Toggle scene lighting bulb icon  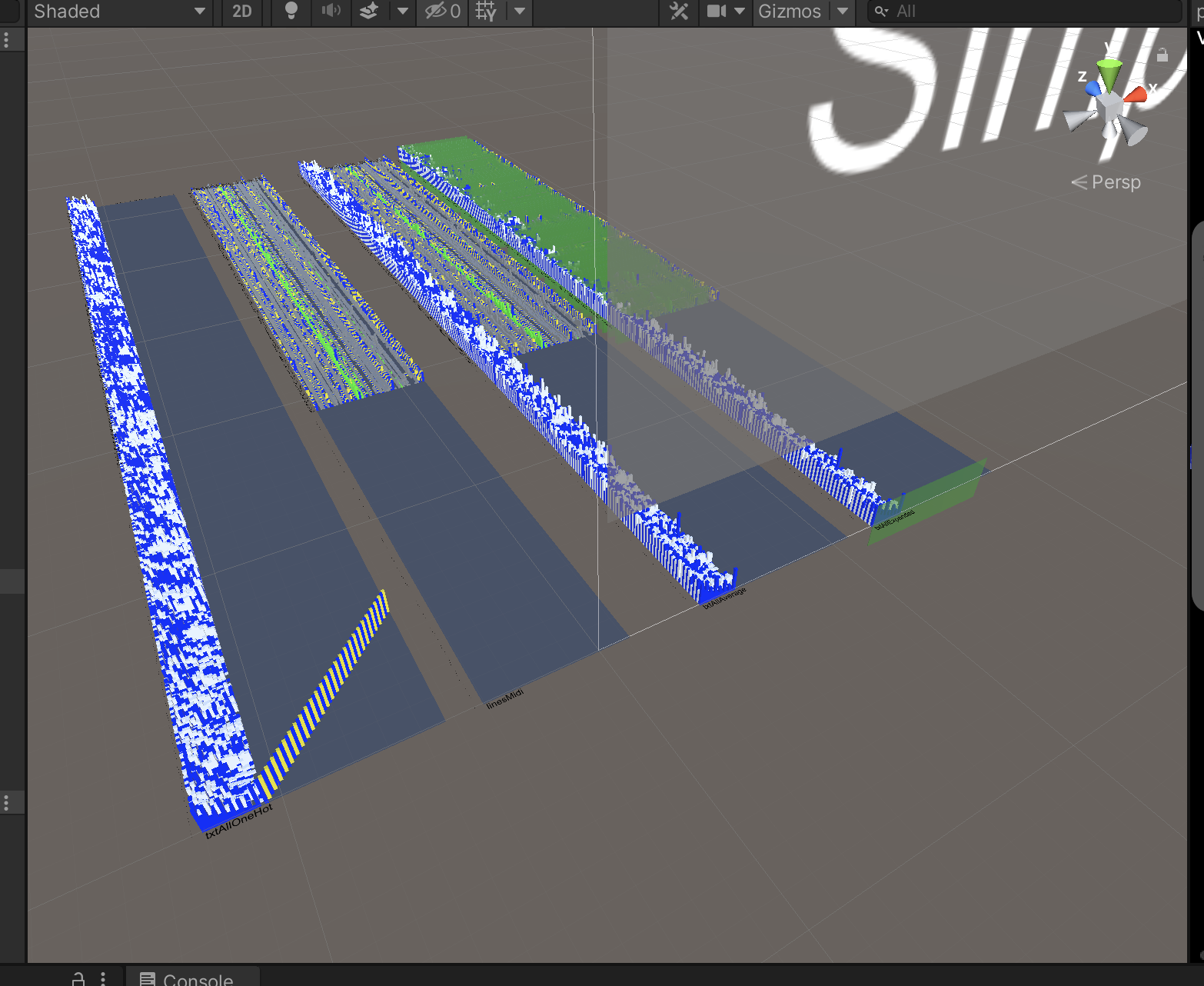click(291, 12)
